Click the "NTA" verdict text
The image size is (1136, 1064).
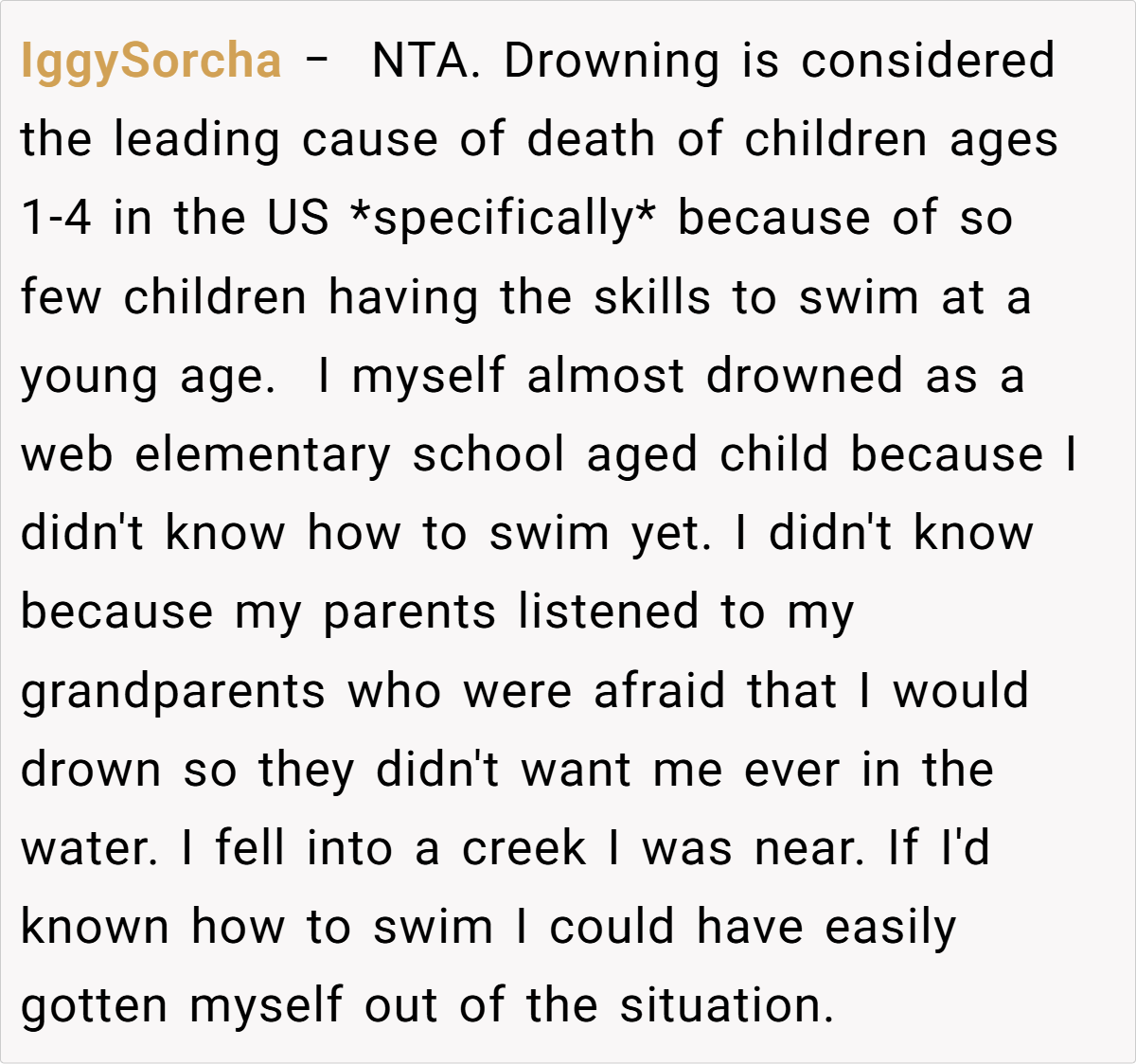pyautogui.click(x=421, y=61)
